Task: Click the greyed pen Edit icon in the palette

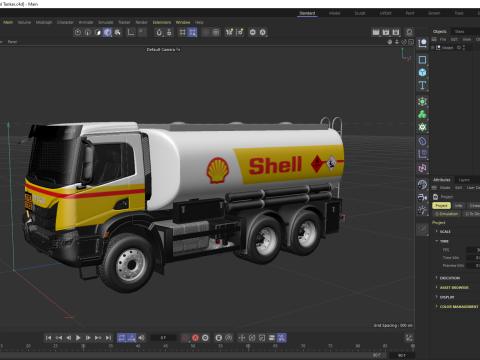Action: point(422,229)
